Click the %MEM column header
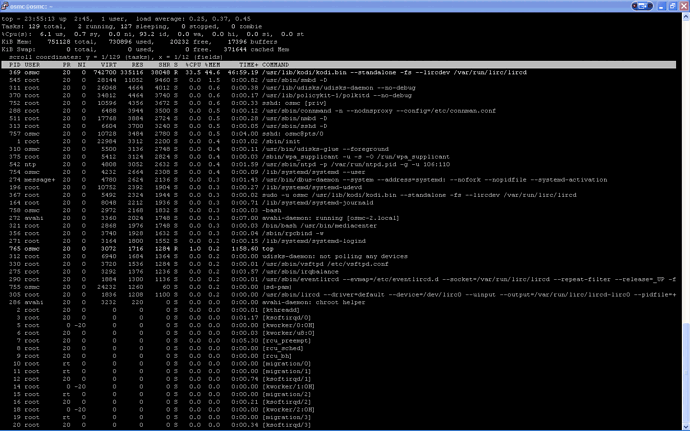Viewport: 690px width, 431px height. pyautogui.click(x=212, y=65)
